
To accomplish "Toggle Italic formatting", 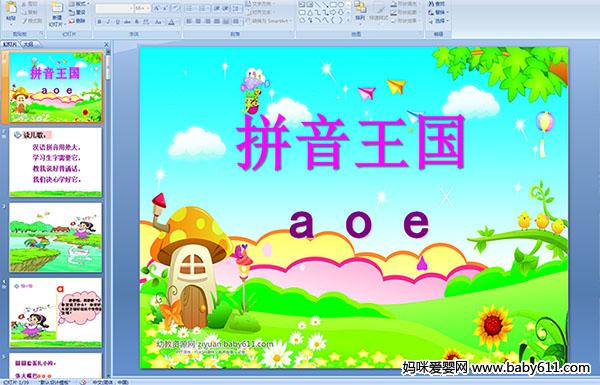I will 108,22.
